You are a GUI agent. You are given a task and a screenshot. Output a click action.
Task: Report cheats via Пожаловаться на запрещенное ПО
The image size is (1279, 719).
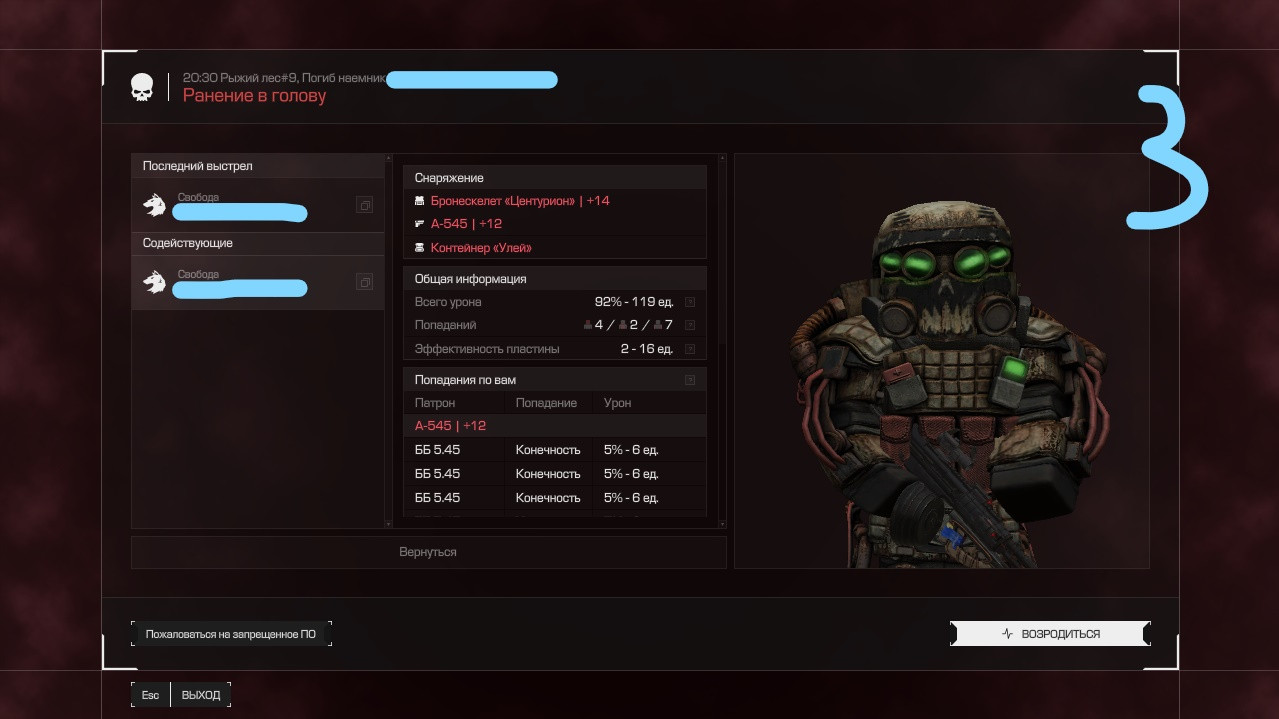231,634
